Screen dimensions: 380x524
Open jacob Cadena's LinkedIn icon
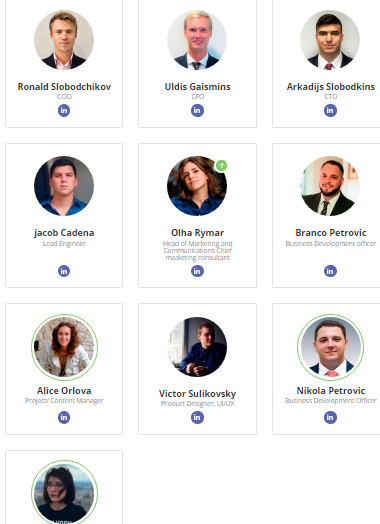tap(64, 271)
